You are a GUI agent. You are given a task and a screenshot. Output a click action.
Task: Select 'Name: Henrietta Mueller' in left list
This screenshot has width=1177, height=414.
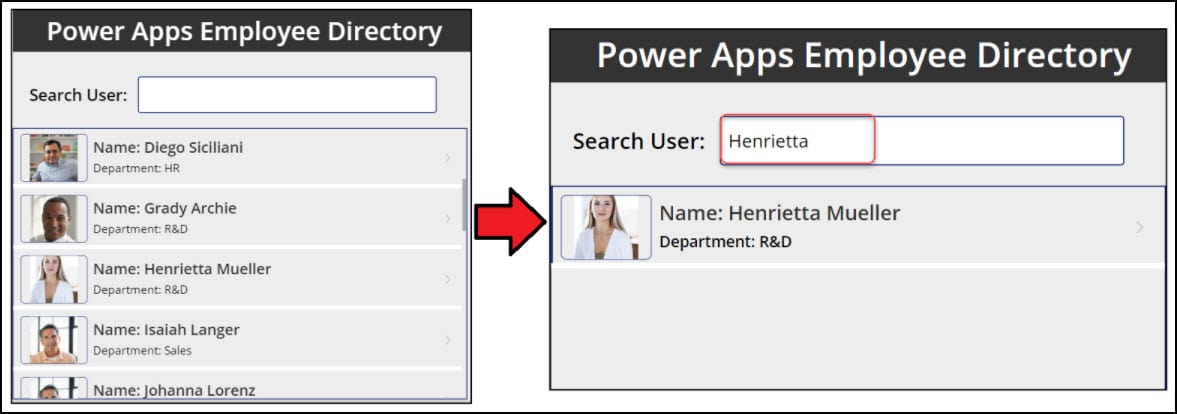pyautogui.click(x=182, y=269)
